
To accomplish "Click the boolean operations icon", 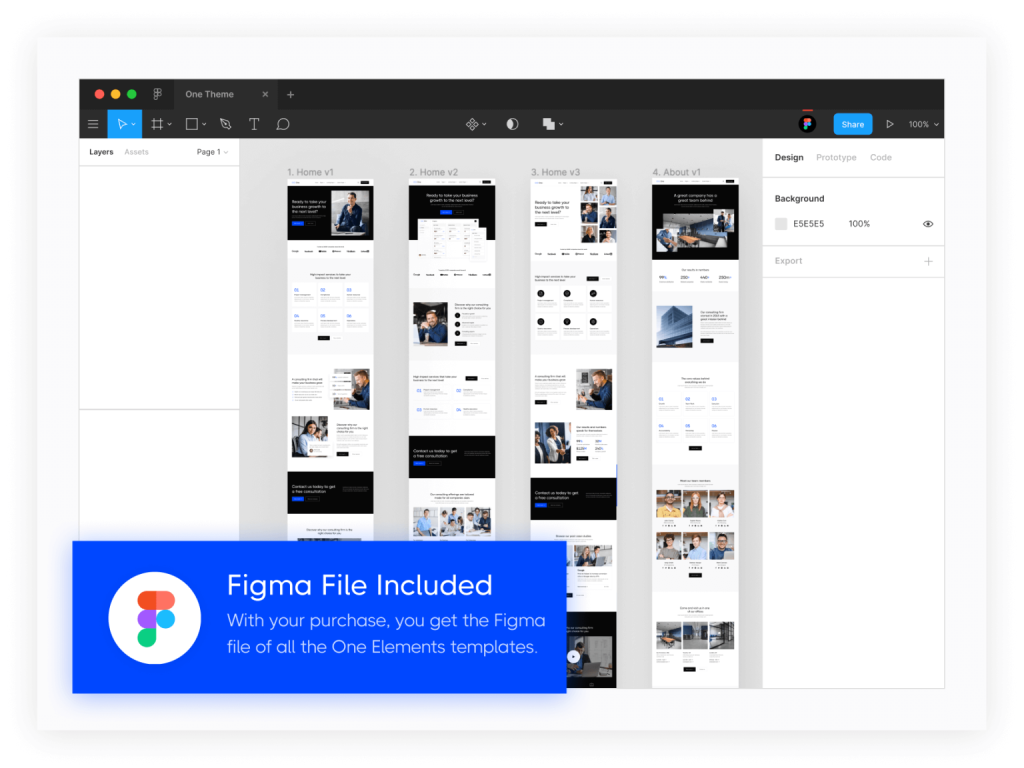I will 549,124.
